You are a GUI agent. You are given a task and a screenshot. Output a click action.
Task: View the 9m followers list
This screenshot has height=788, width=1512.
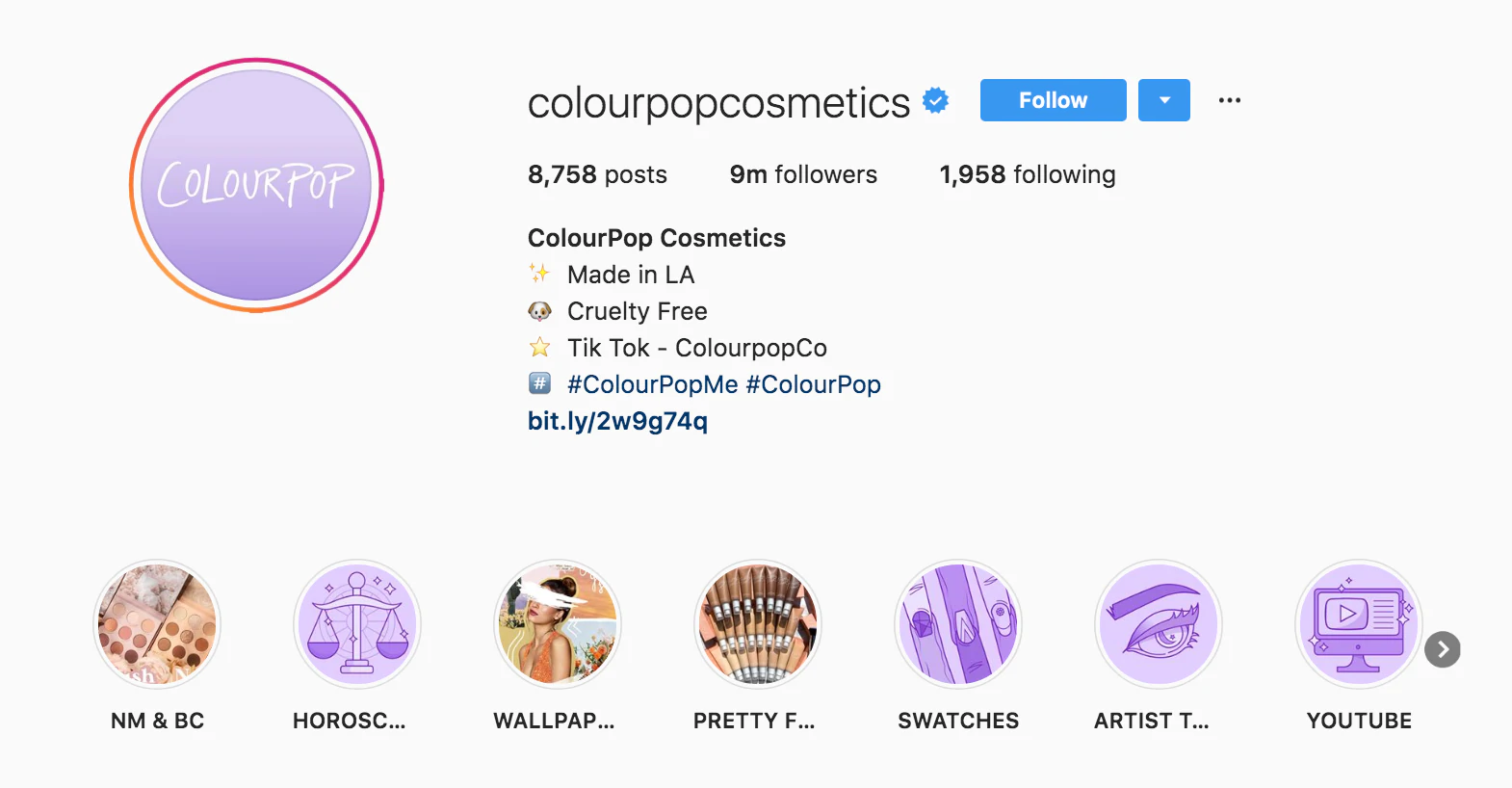click(803, 174)
